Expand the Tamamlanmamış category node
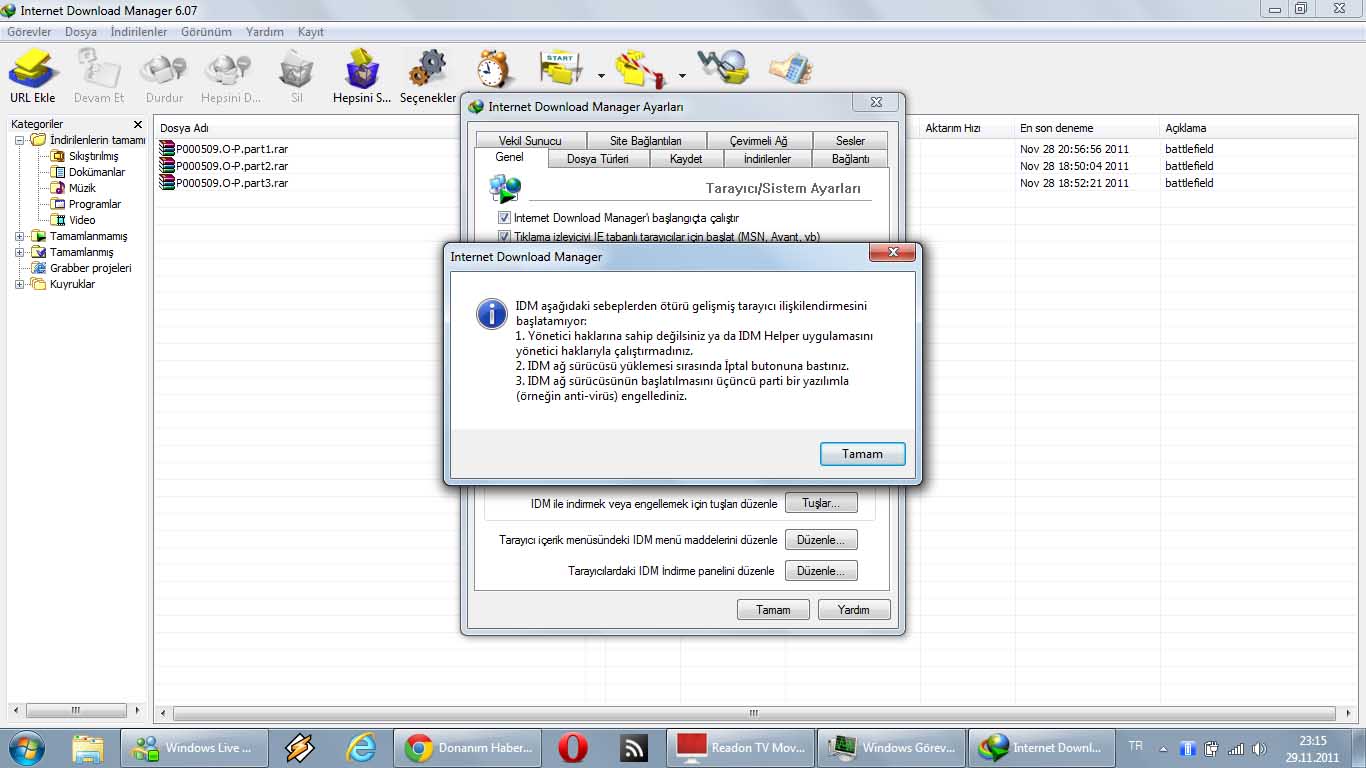The image size is (1366, 768). (20, 236)
